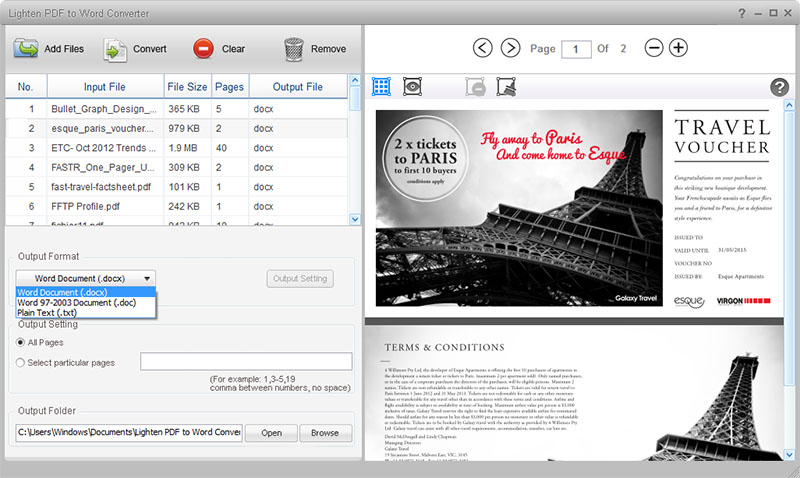The width and height of the screenshot is (800, 478).
Task: Click file list scrollbar down arrow
Action: [x=355, y=219]
